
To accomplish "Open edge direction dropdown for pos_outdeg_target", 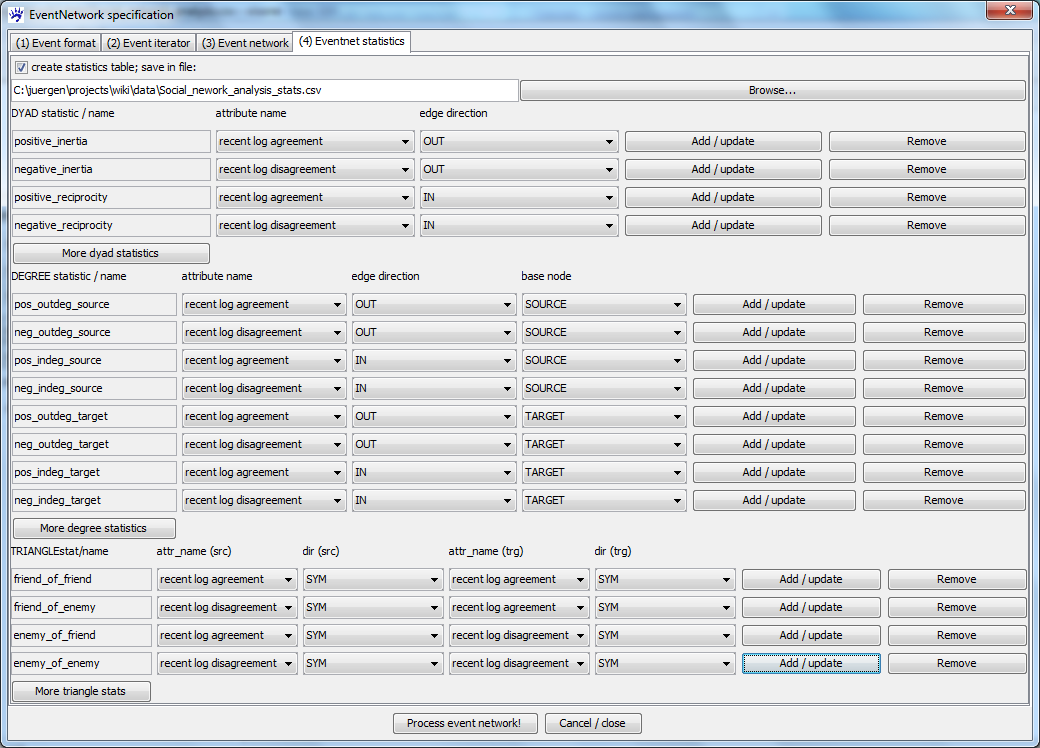I will (433, 416).
